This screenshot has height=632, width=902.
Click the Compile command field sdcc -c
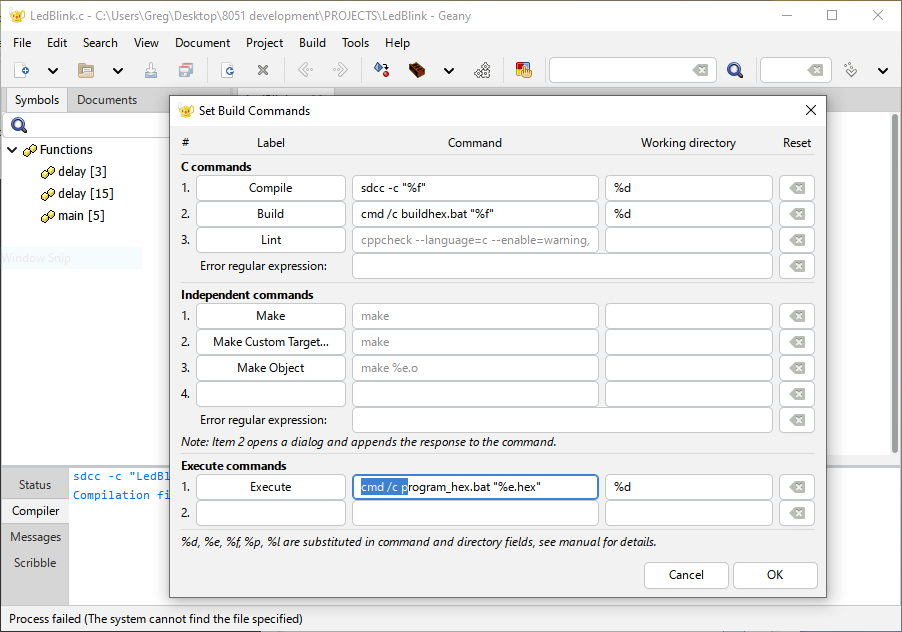pyautogui.click(x=475, y=188)
